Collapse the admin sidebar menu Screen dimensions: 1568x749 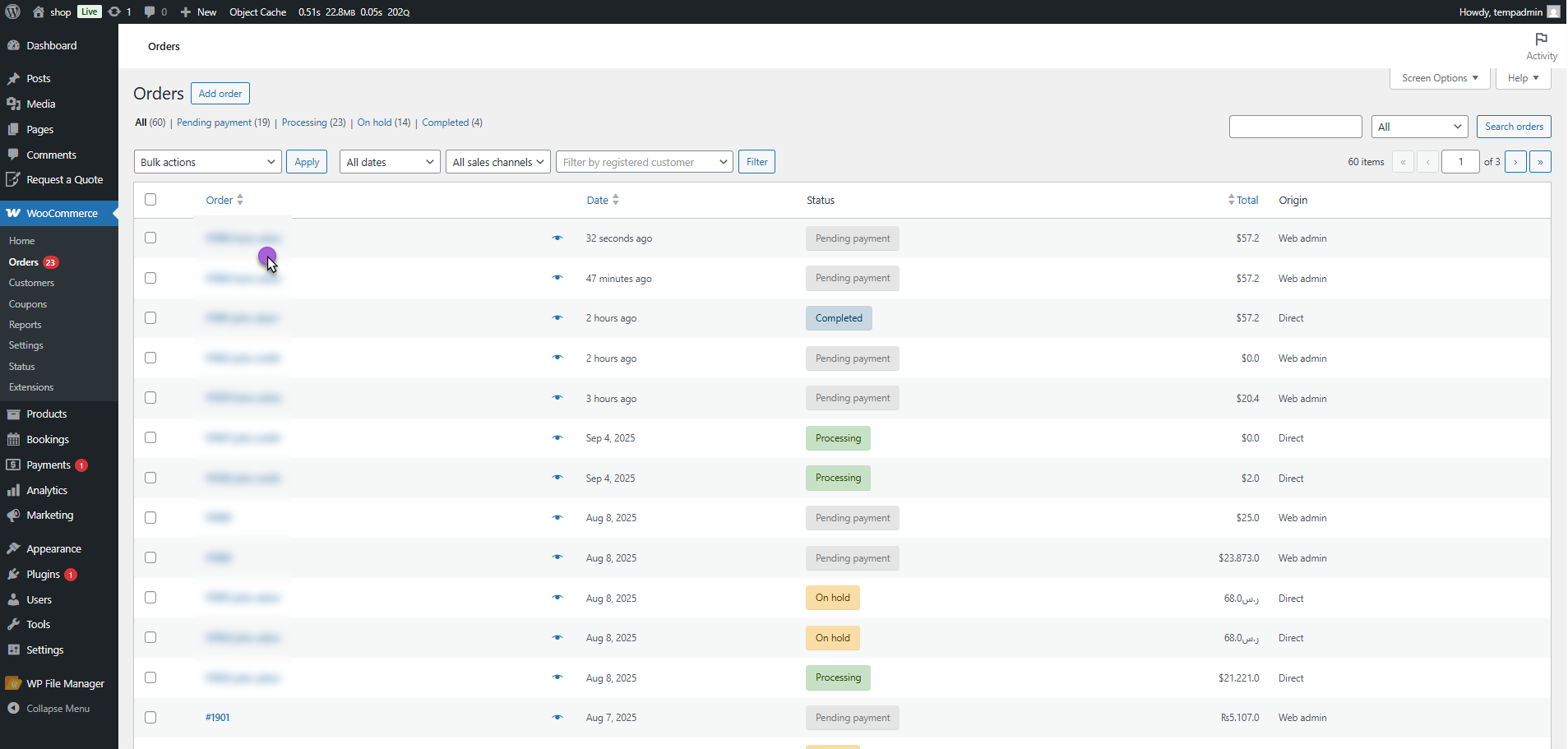click(x=58, y=709)
